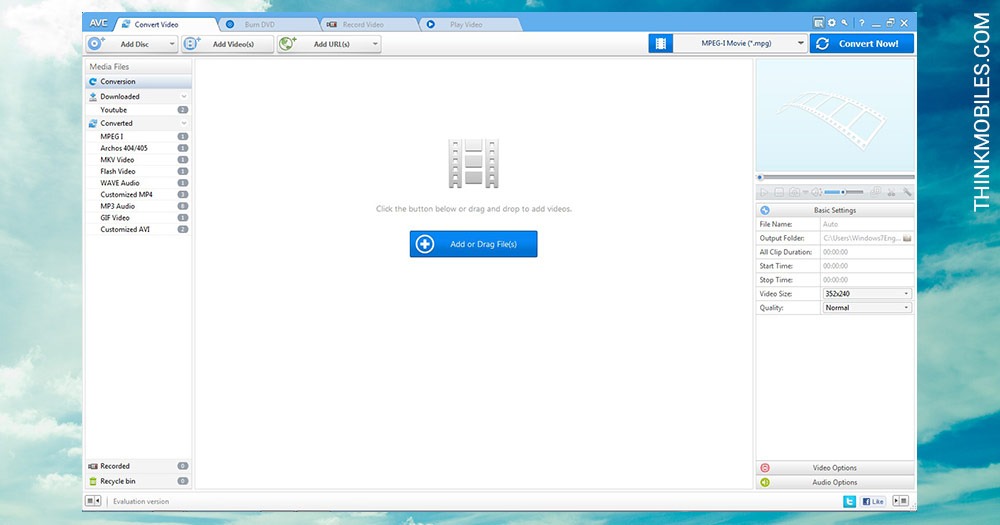Open the Quality dropdown
This screenshot has width=1000, height=525.
[x=867, y=307]
